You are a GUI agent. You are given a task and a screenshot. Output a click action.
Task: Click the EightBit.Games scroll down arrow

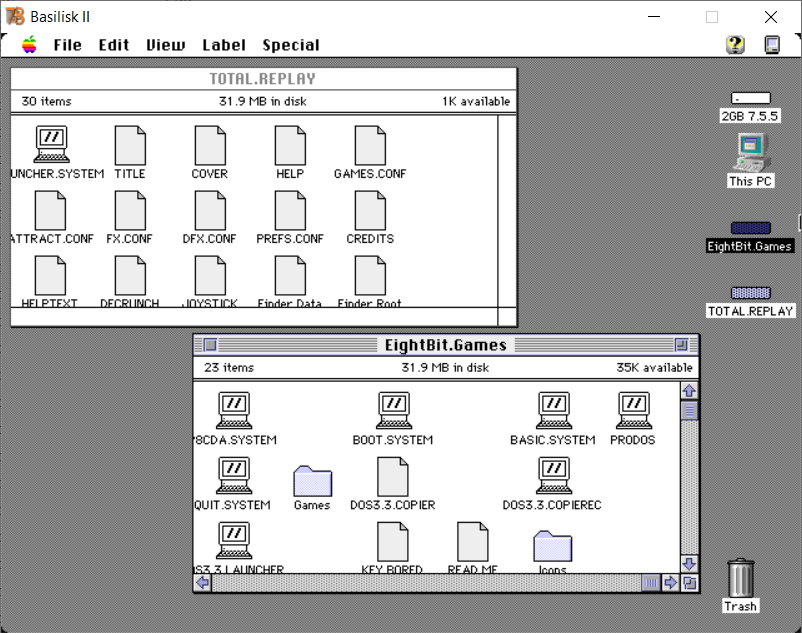(689, 564)
